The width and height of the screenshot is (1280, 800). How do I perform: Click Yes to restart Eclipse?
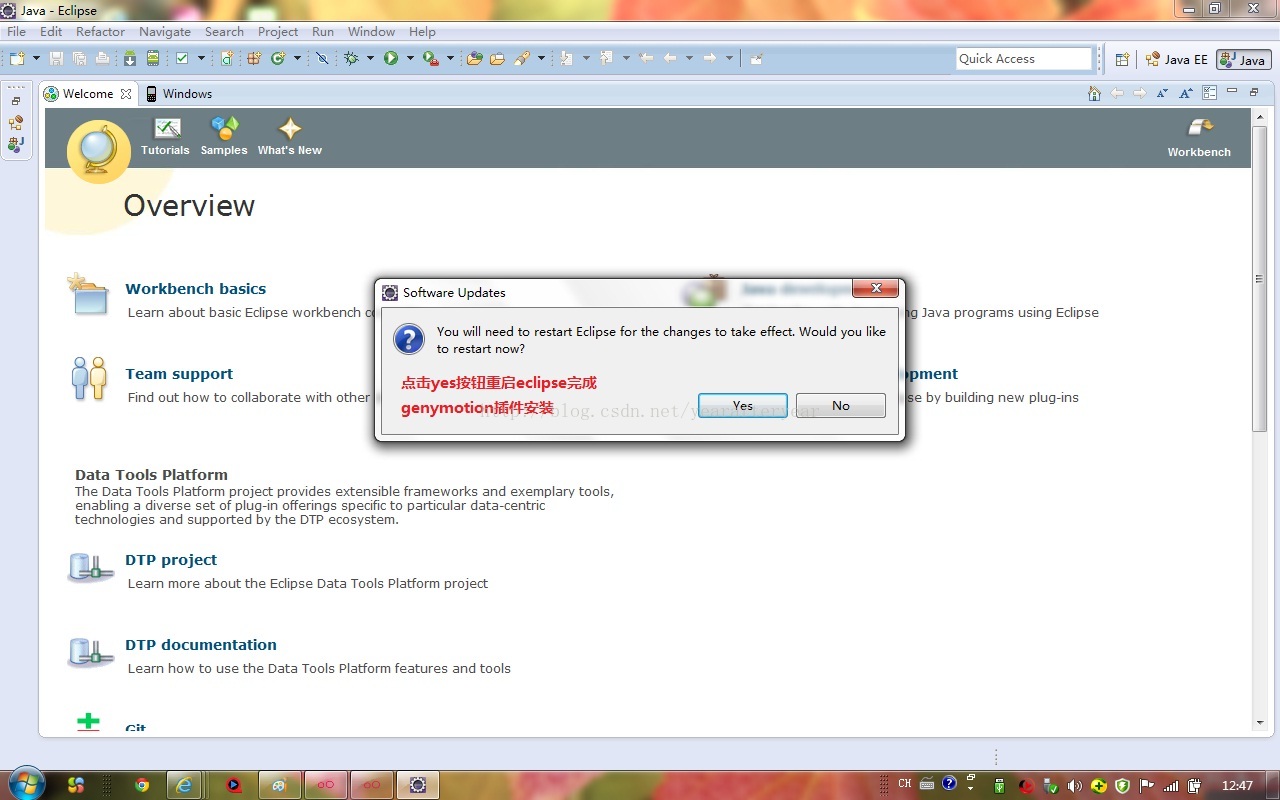point(742,405)
